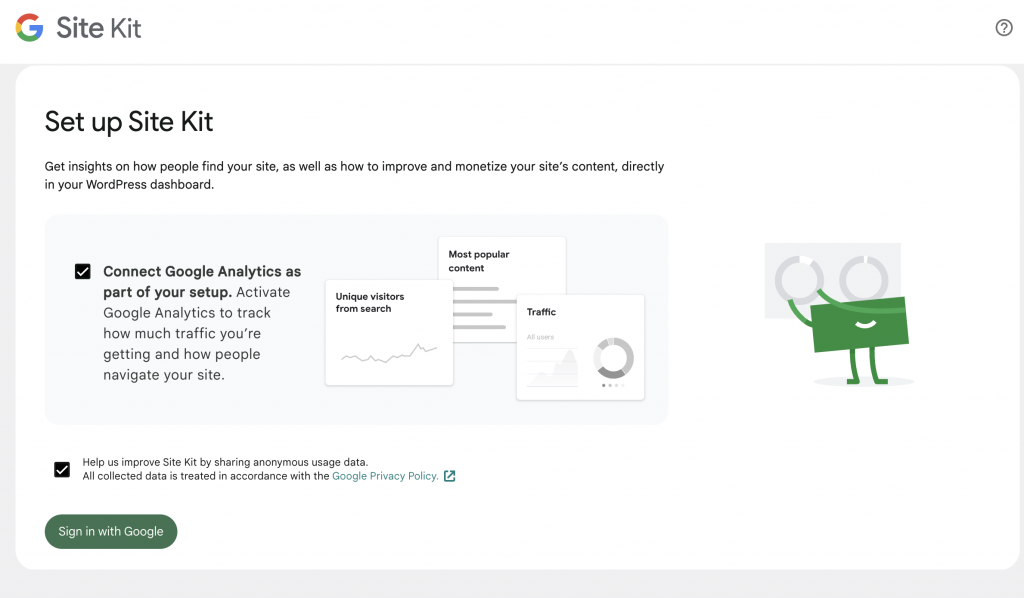The height and width of the screenshot is (598, 1024).
Task: Click Sign in with Google button
Action: pyautogui.click(x=111, y=531)
